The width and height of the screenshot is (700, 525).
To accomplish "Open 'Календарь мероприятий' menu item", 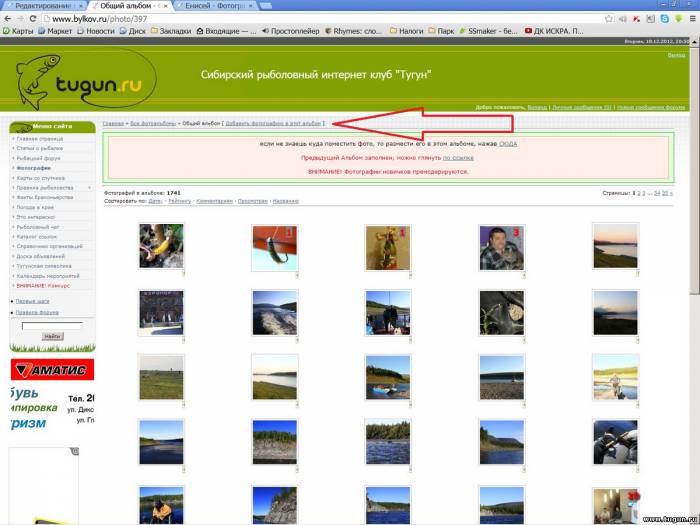I will click(x=48, y=276).
